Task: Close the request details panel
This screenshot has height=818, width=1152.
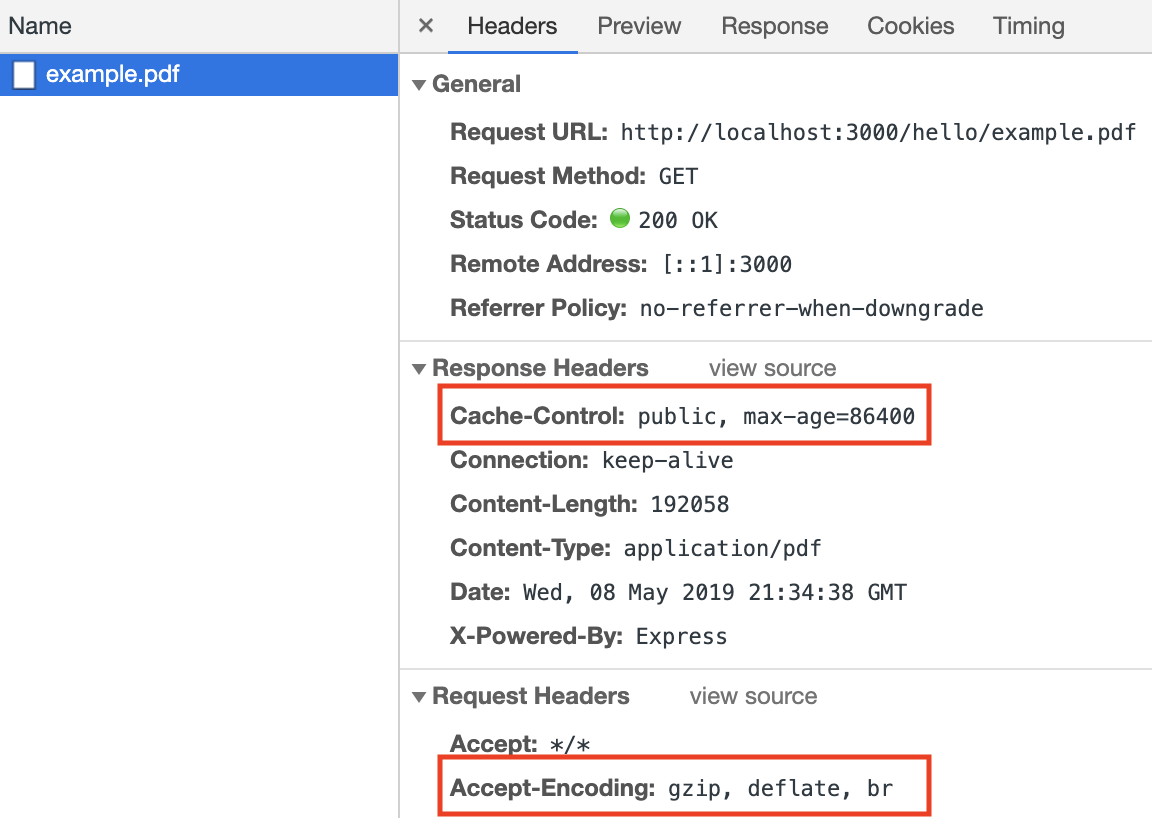Action: [426, 26]
